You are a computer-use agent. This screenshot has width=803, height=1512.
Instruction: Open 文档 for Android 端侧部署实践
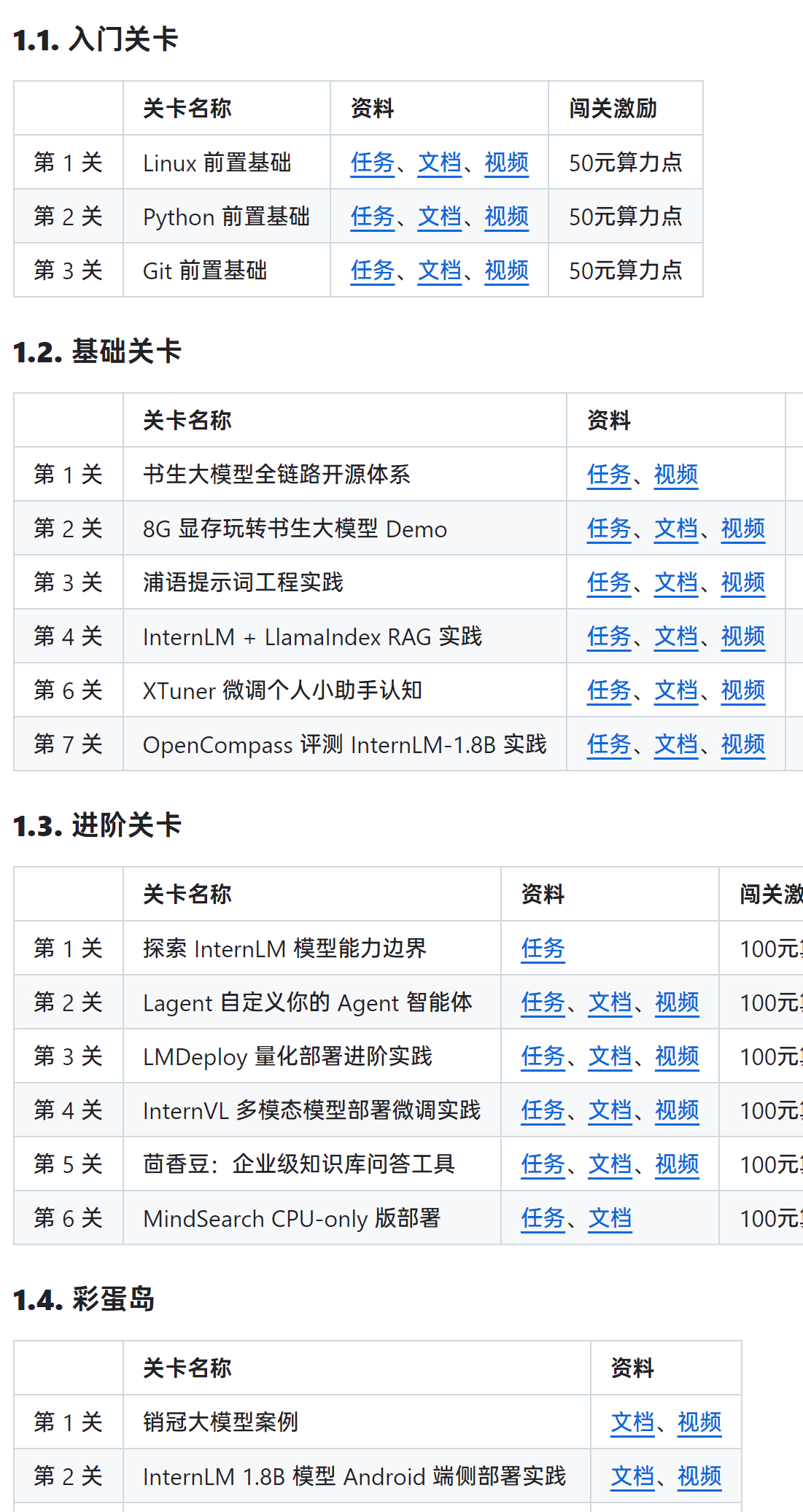tap(633, 1476)
